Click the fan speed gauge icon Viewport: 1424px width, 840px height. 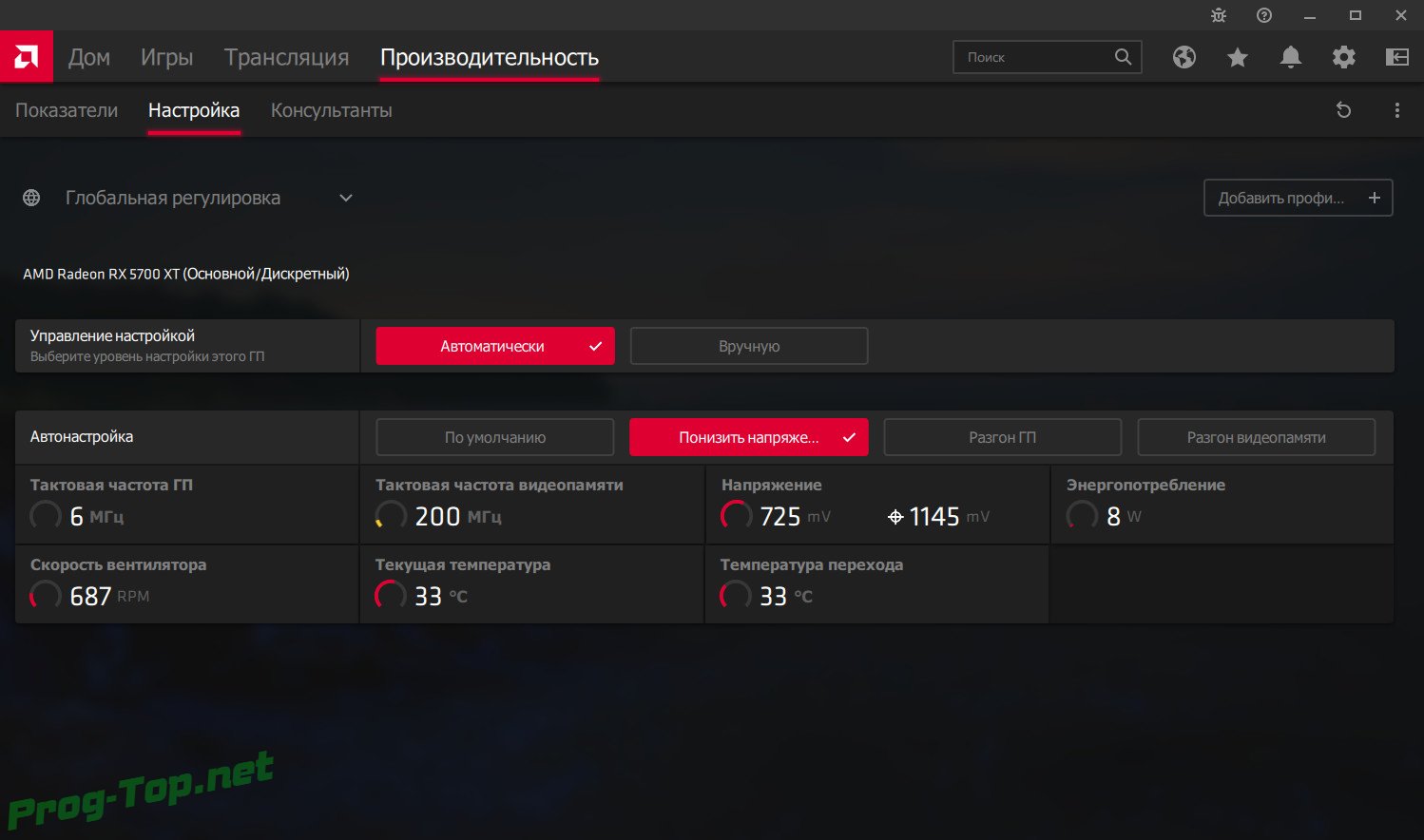click(46, 596)
